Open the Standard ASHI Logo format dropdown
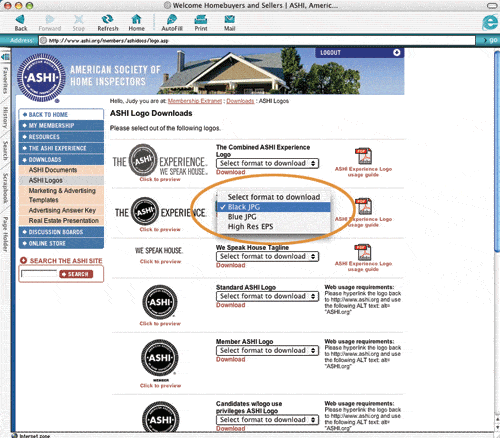 pyautogui.click(x=268, y=296)
